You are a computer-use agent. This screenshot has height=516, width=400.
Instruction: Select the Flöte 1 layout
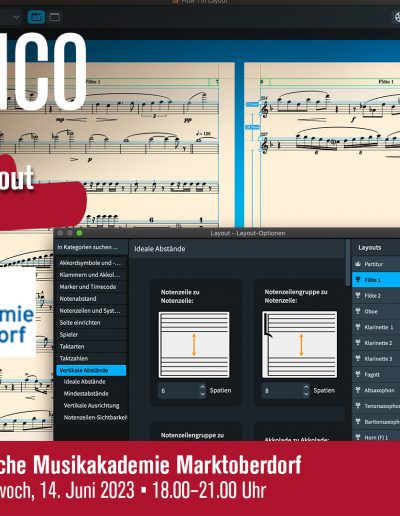click(x=376, y=280)
